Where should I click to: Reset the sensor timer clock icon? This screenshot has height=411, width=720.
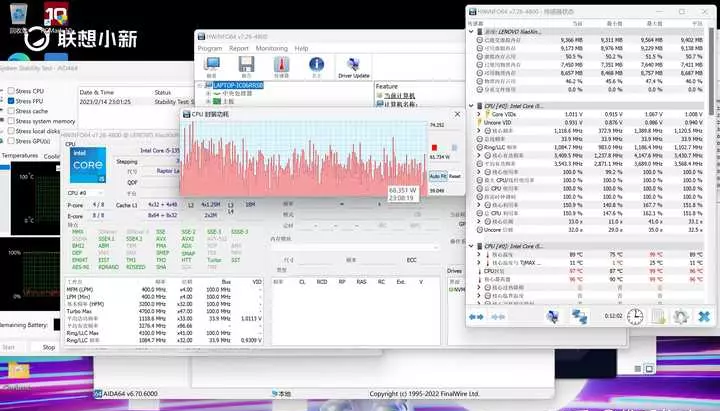(635, 316)
